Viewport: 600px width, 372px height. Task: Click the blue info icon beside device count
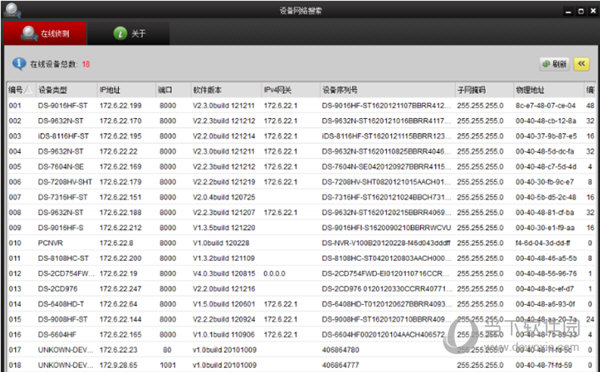pyautogui.click(x=19, y=64)
